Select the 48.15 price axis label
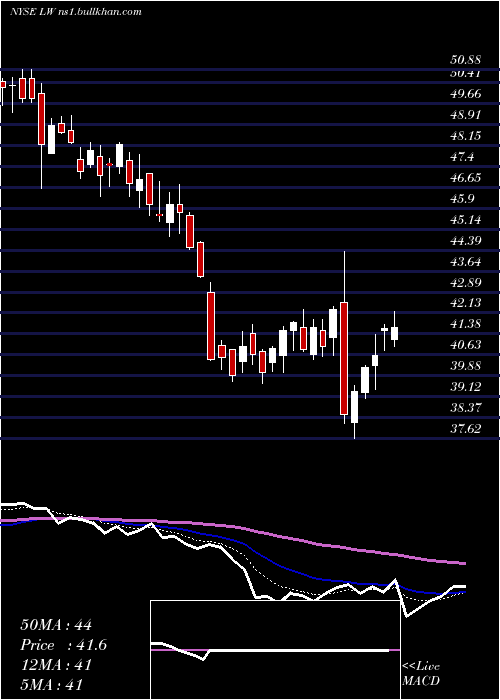Viewport: 500px width, 700px height. point(465,136)
